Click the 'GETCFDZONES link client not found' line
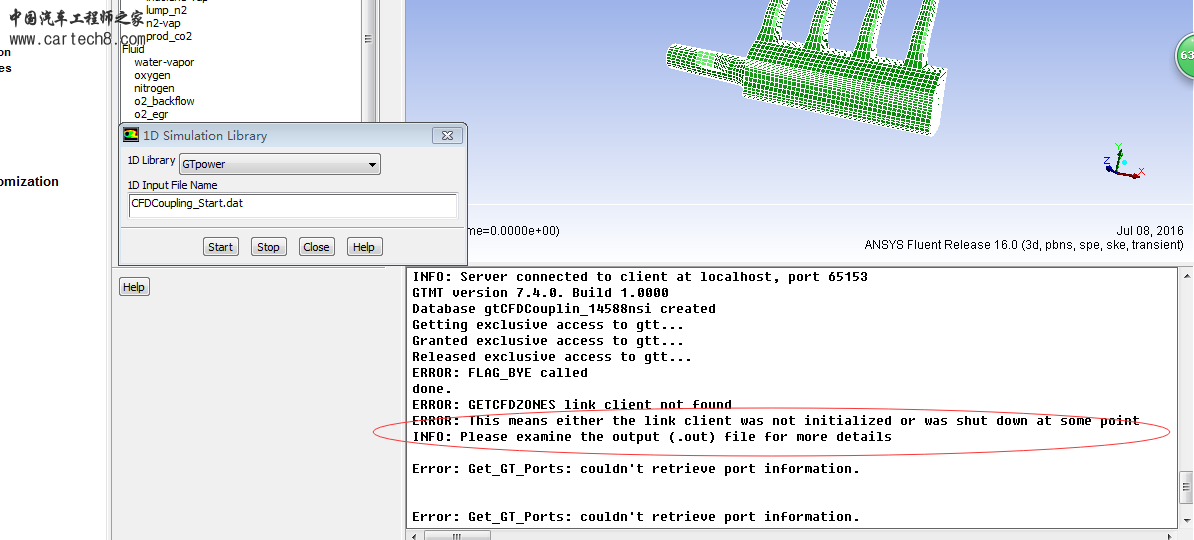This screenshot has width=1194, height=540. [x=572, y=404]
